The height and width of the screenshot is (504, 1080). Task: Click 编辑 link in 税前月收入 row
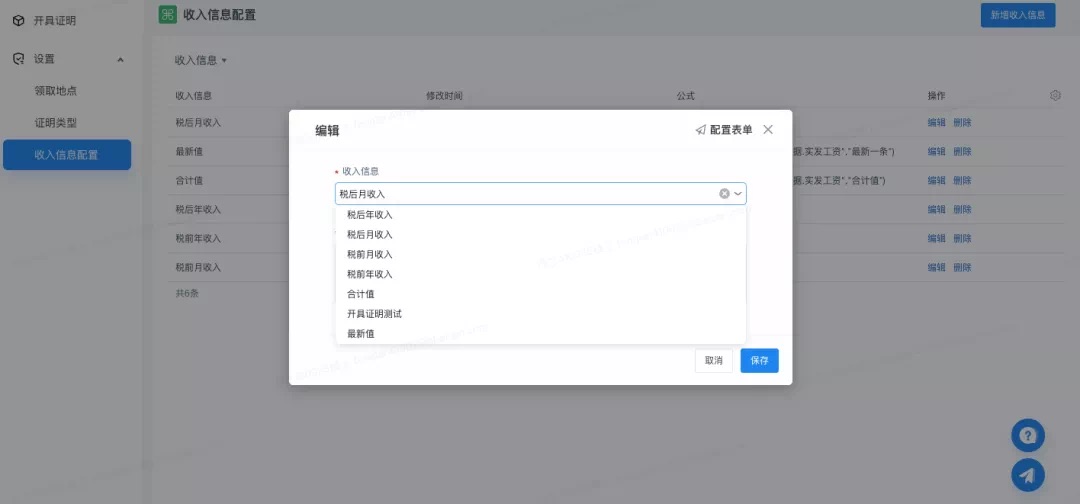937,267
